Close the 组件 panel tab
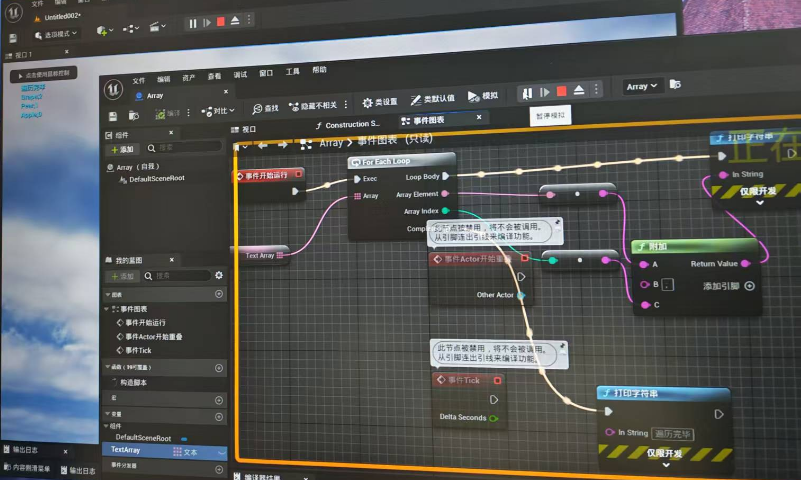 point(171,133)
